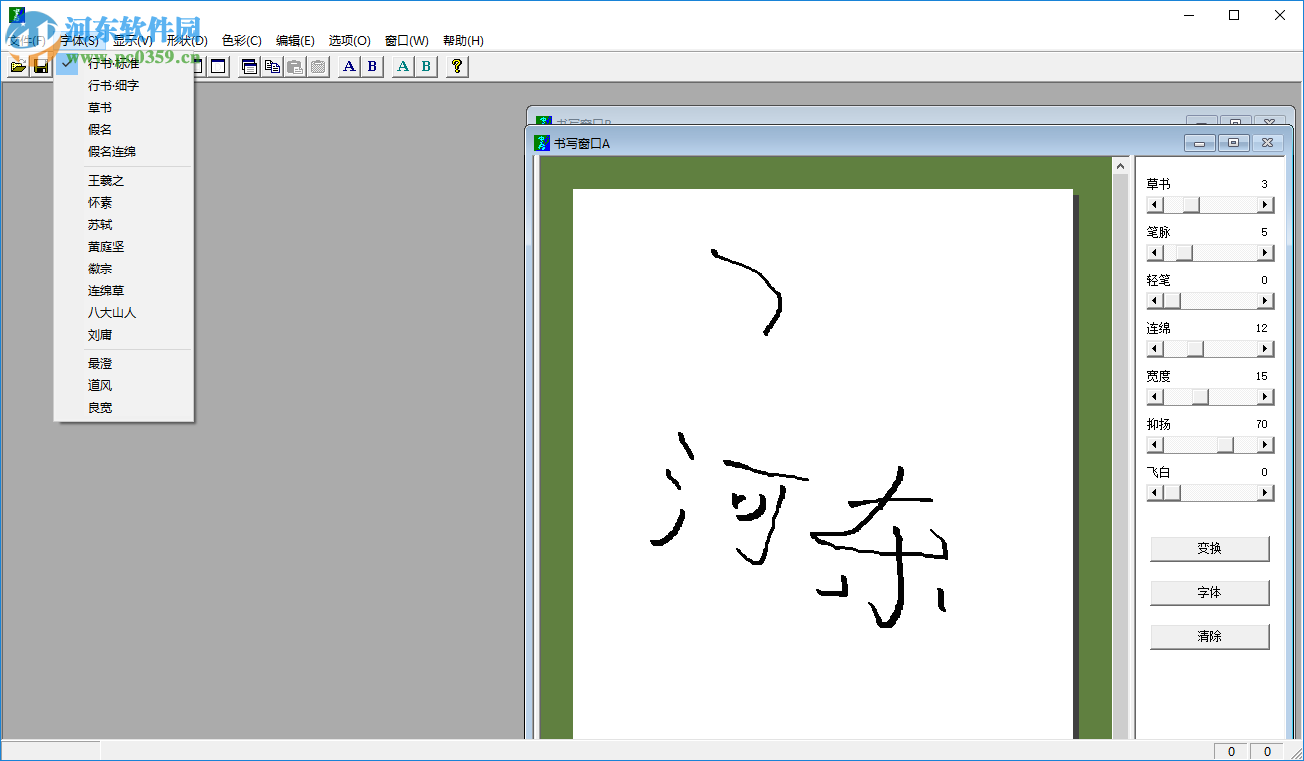
Task: Open the 色彩(C) menu
Action: [240, 40]
